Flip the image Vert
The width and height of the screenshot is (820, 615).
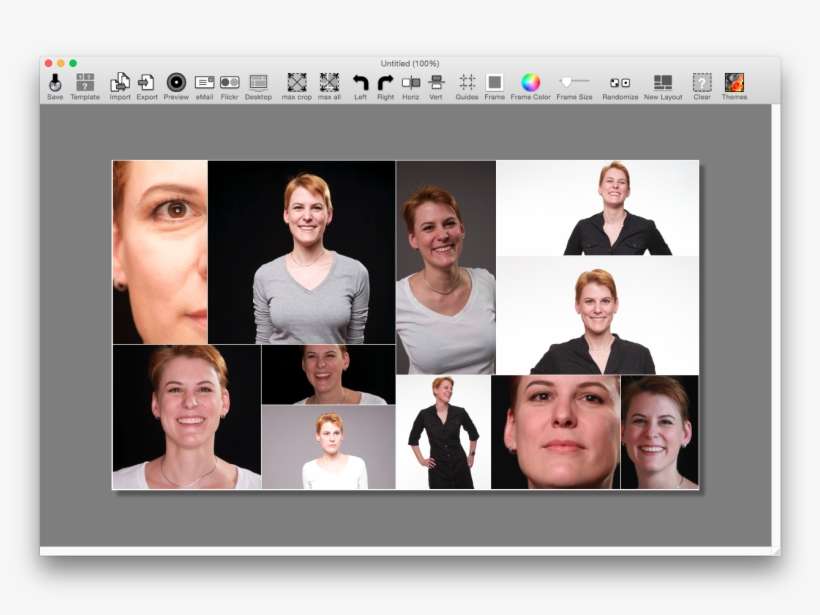[x=436, y=85]
